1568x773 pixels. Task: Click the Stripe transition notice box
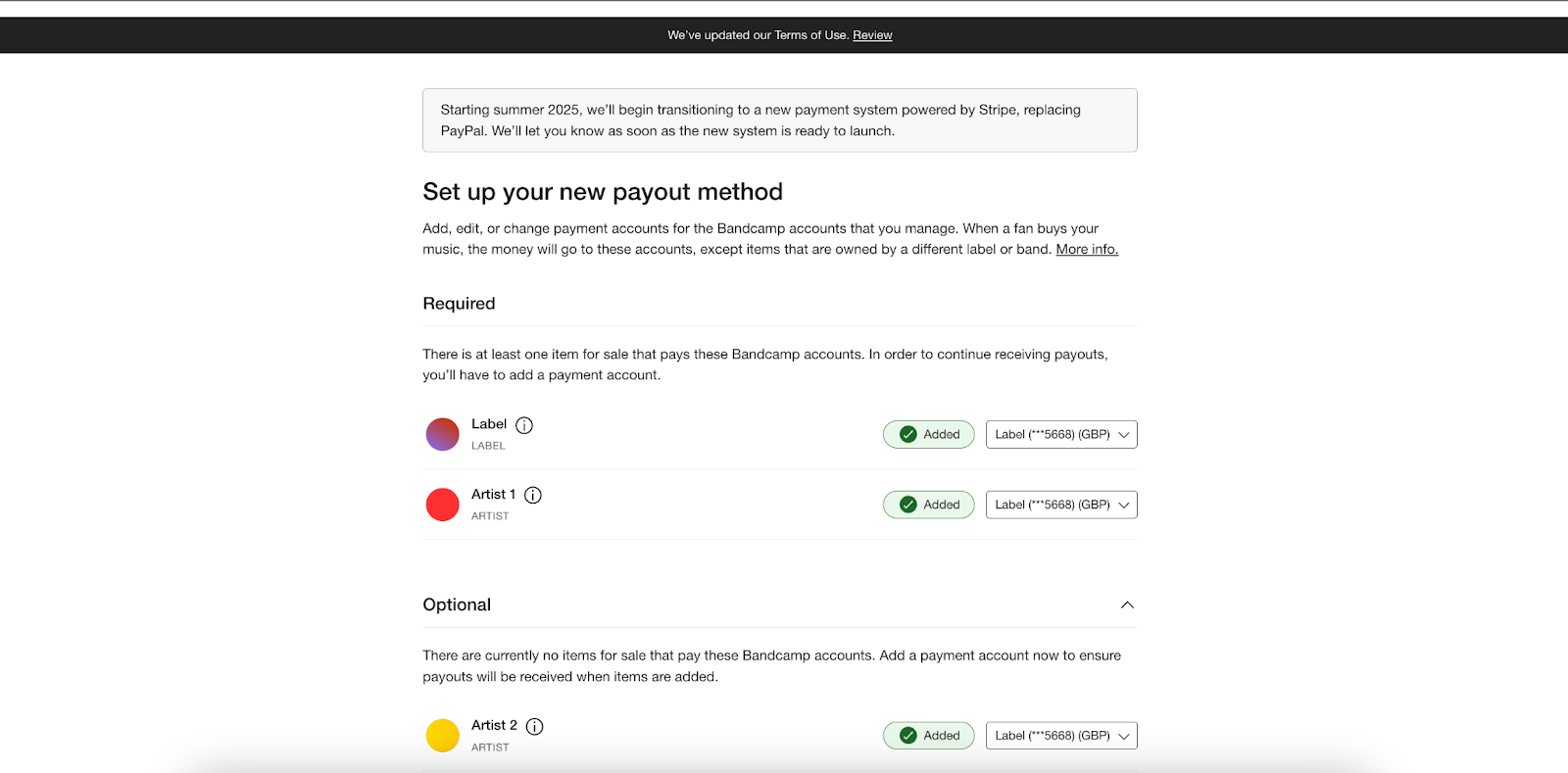coord(780,121)
